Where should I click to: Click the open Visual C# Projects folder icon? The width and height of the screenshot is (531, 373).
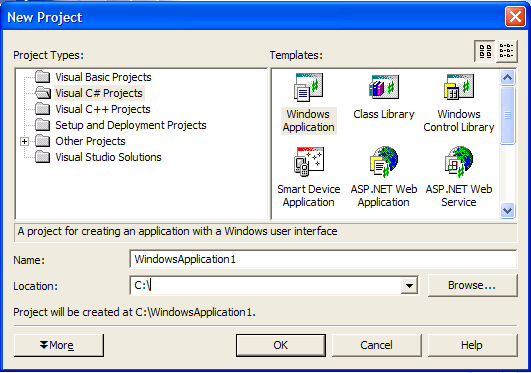[43, 93]
